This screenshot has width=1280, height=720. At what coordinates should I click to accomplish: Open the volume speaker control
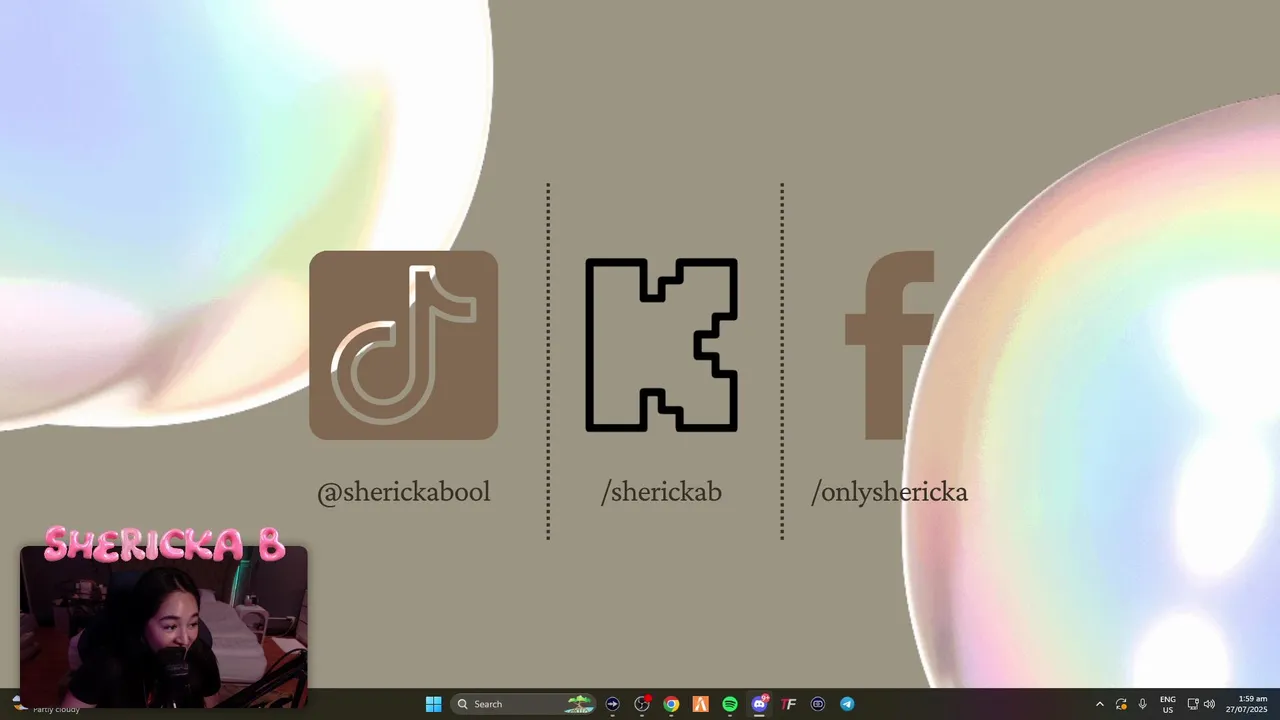tap(1210, 704)
